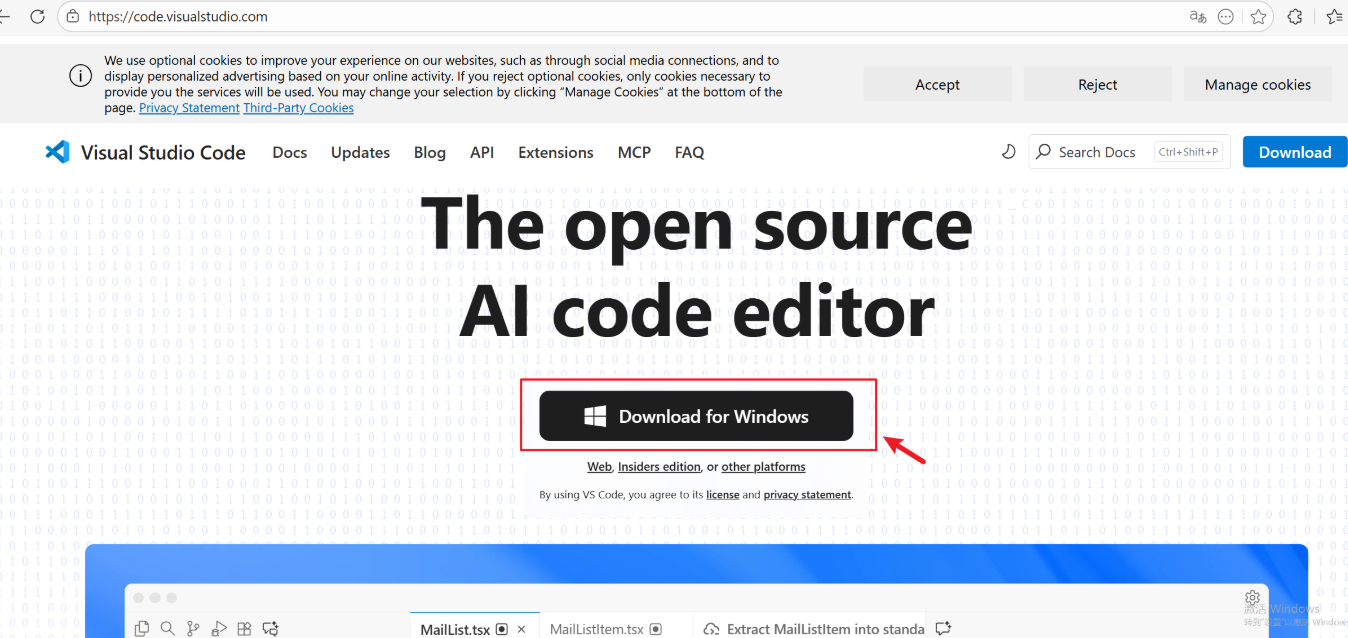Click the Run and Debug icon in preview

[x=218, y=629]
